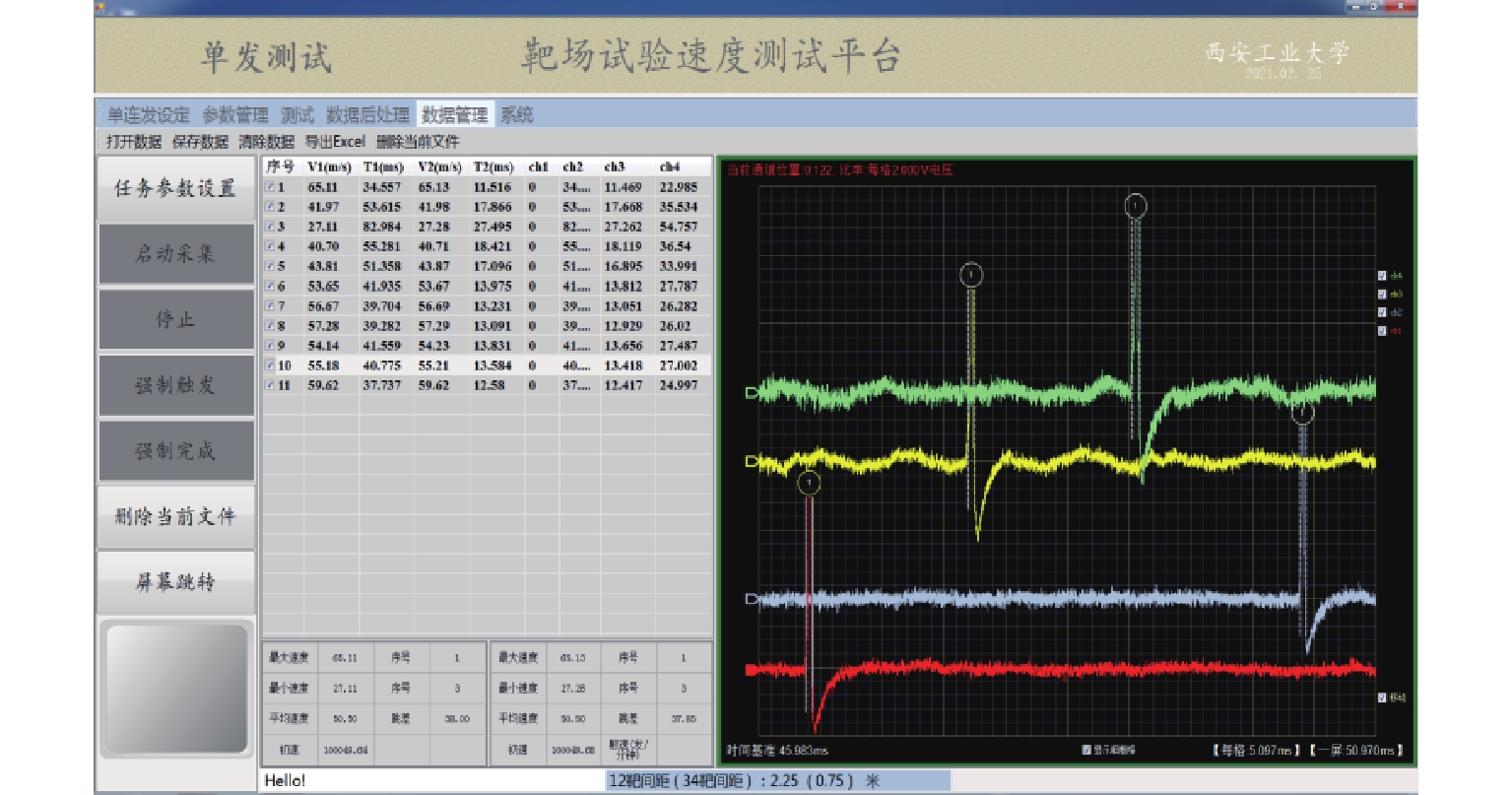Uncheck the ch1 channel checkbox
Screen dimensions: 1512x795
click(1382, 331)
